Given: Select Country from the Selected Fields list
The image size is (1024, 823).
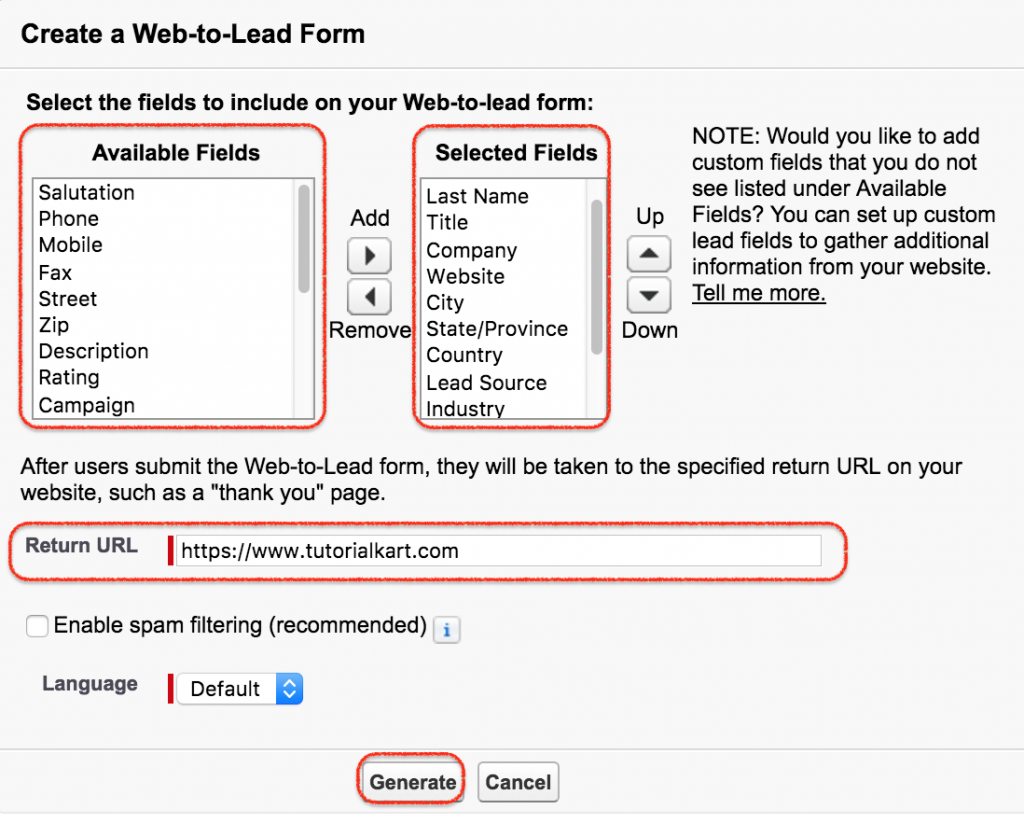Looking at the screenshot, I should (465, 355).
